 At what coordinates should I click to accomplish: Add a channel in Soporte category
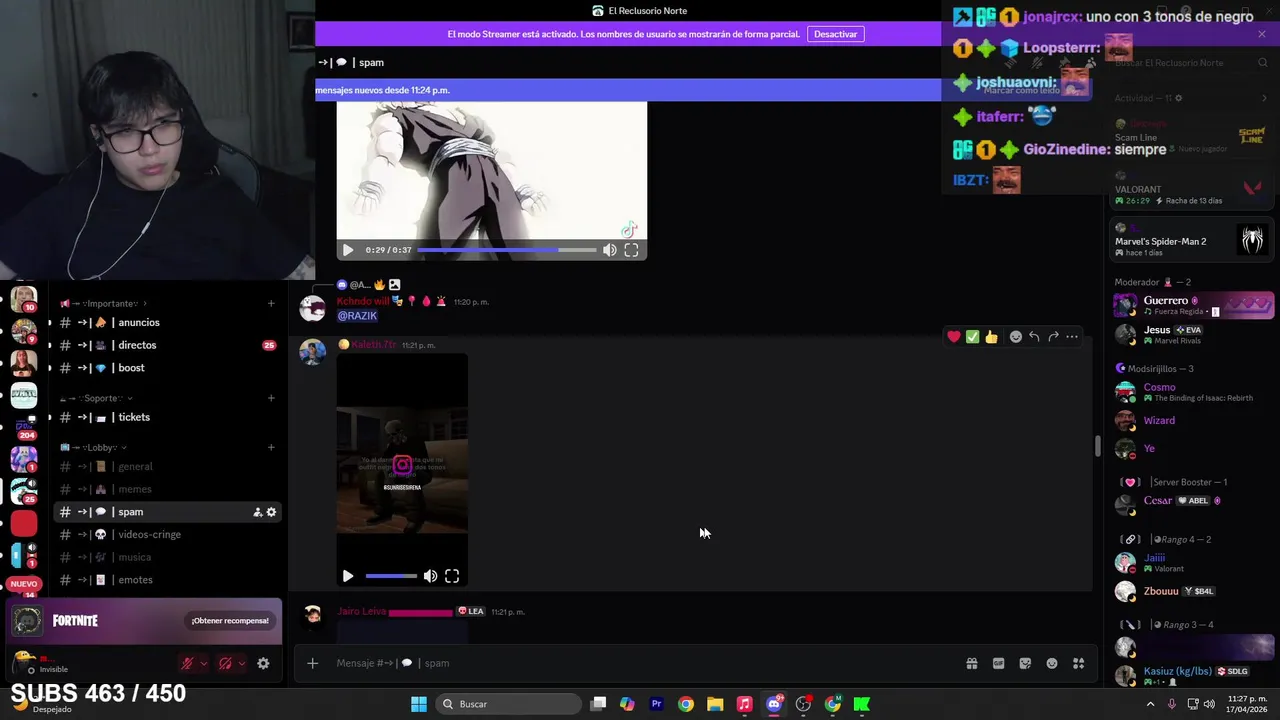coord(271,398)
